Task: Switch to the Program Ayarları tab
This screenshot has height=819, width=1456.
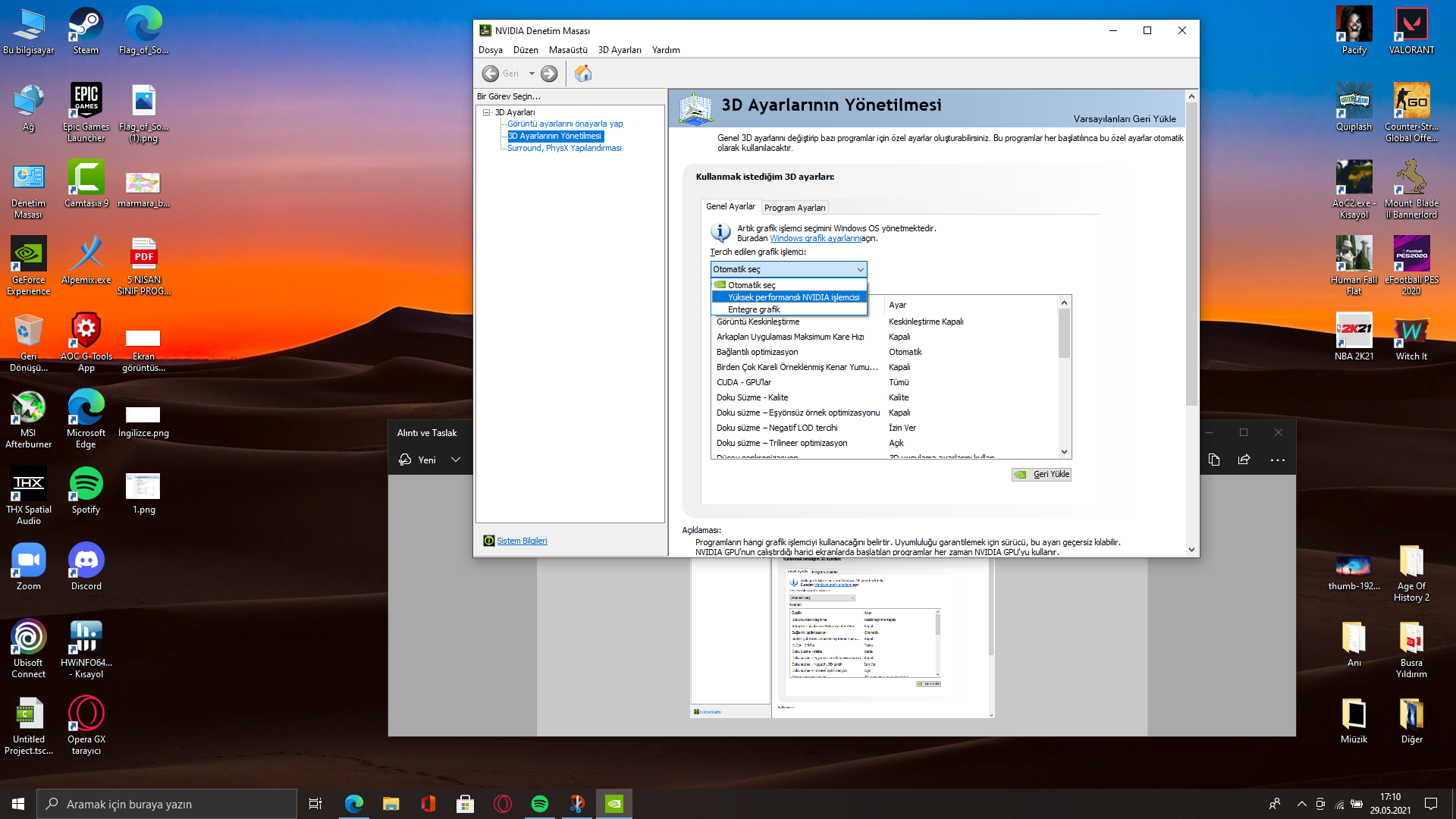Action: 794,208
